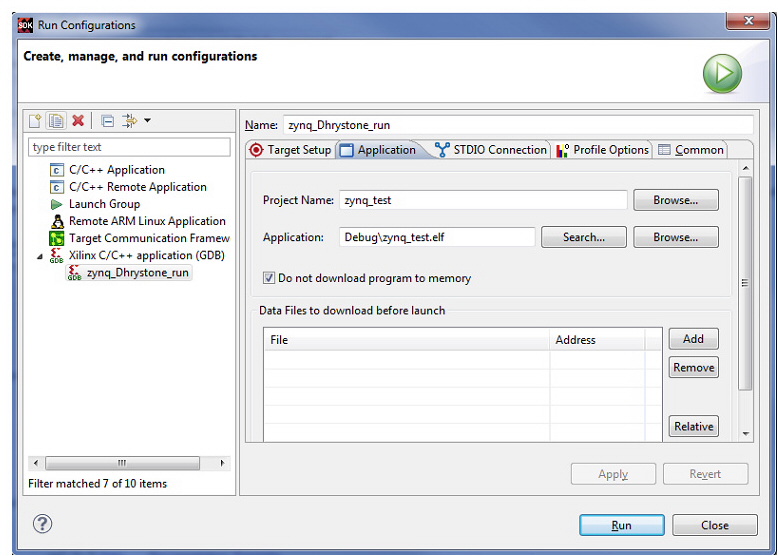The height and width of the screenshot is (556, 778).
Task: Toggle Do not download program to memory
Action: coord(268,278)
